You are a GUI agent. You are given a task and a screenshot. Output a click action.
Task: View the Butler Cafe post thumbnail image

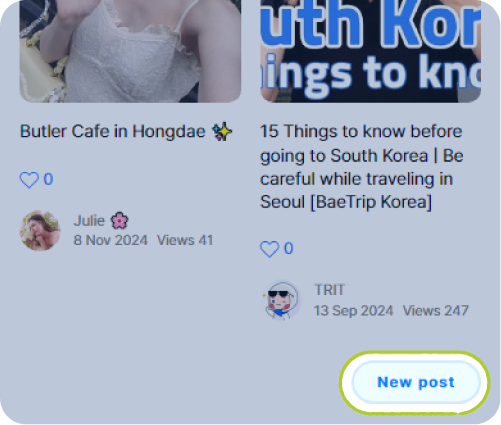(130, 51)
